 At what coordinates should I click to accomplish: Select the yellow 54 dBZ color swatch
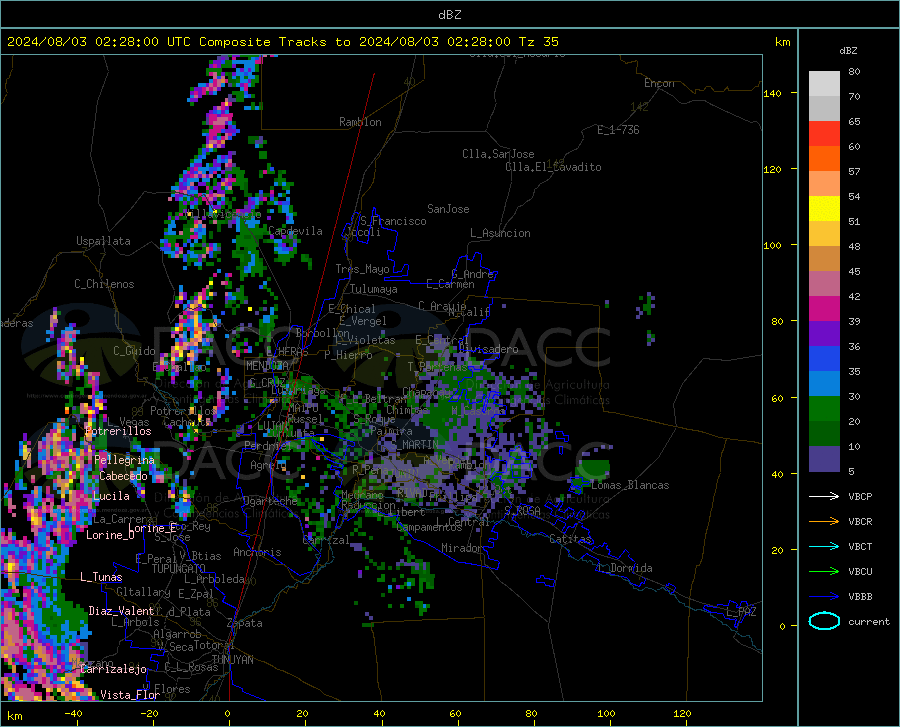824,209
